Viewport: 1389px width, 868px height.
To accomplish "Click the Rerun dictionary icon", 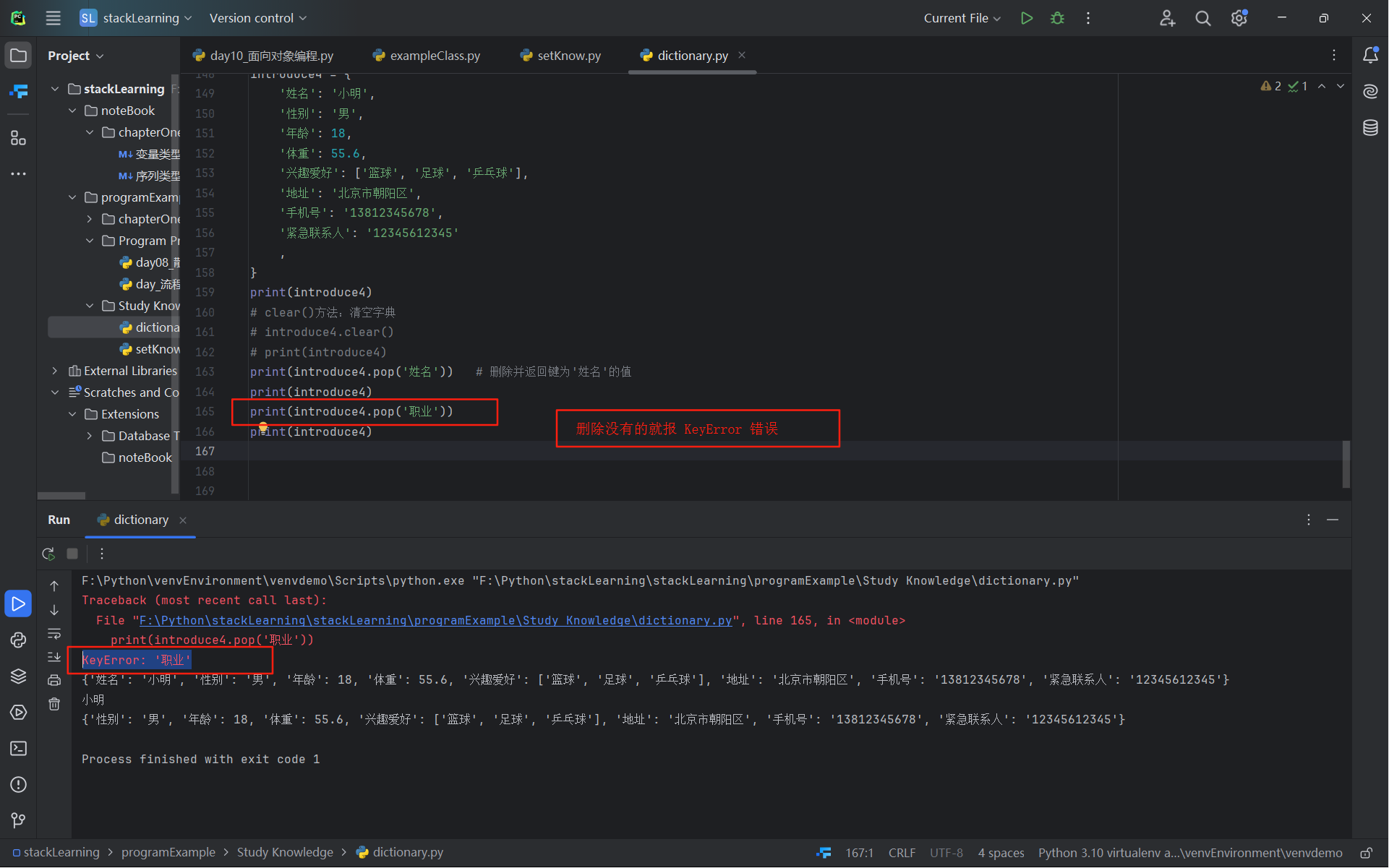I will [x=48, y=554].
